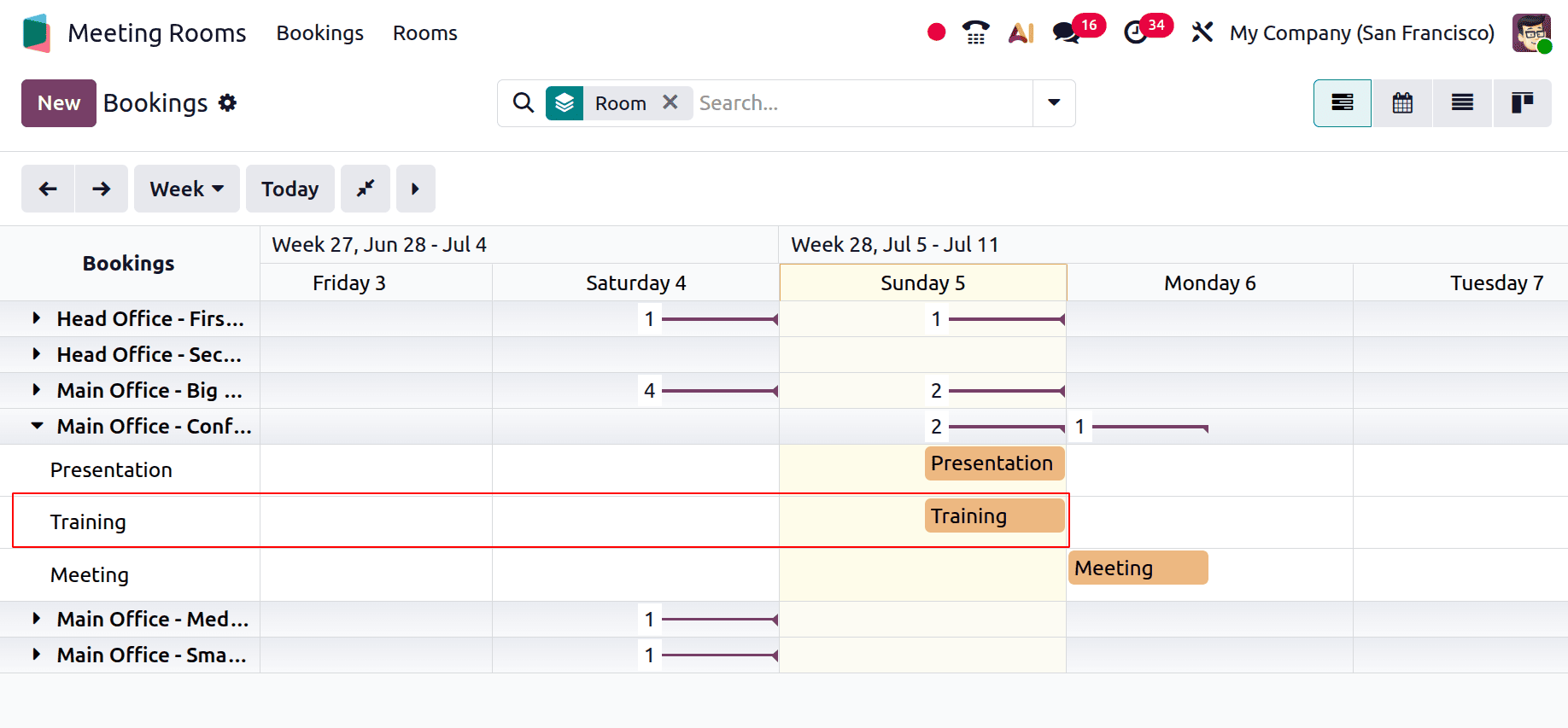Screen dimensions: 1568x728
Task: Open the Meeting booking pill
Action: [x=1138, y=568]
